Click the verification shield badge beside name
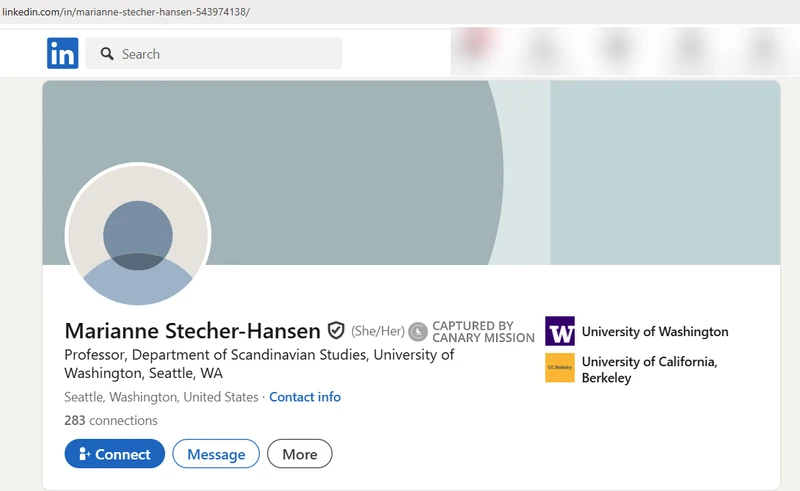The width and height of the screenshot is (800, 491). pos(336,331)
